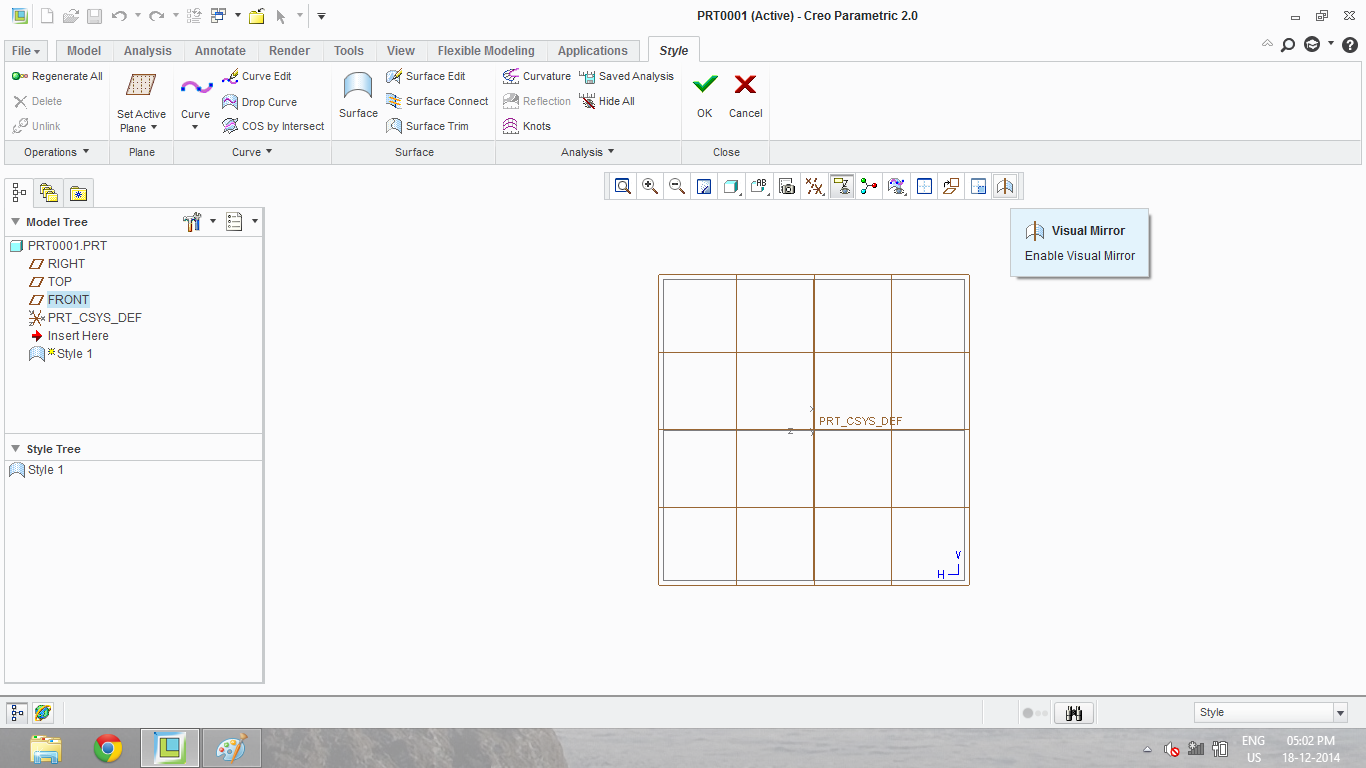Switch to the Flexible Modeling tab
This screenshot has width=1366, height=768.
486,51
